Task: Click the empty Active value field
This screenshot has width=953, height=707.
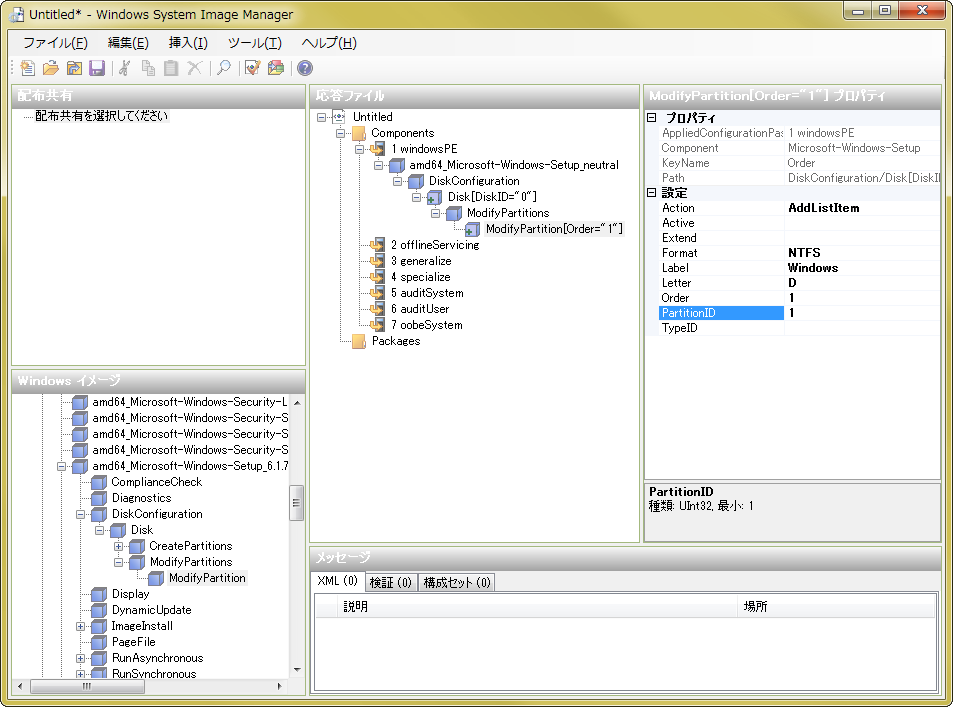Action: point(862,223)
